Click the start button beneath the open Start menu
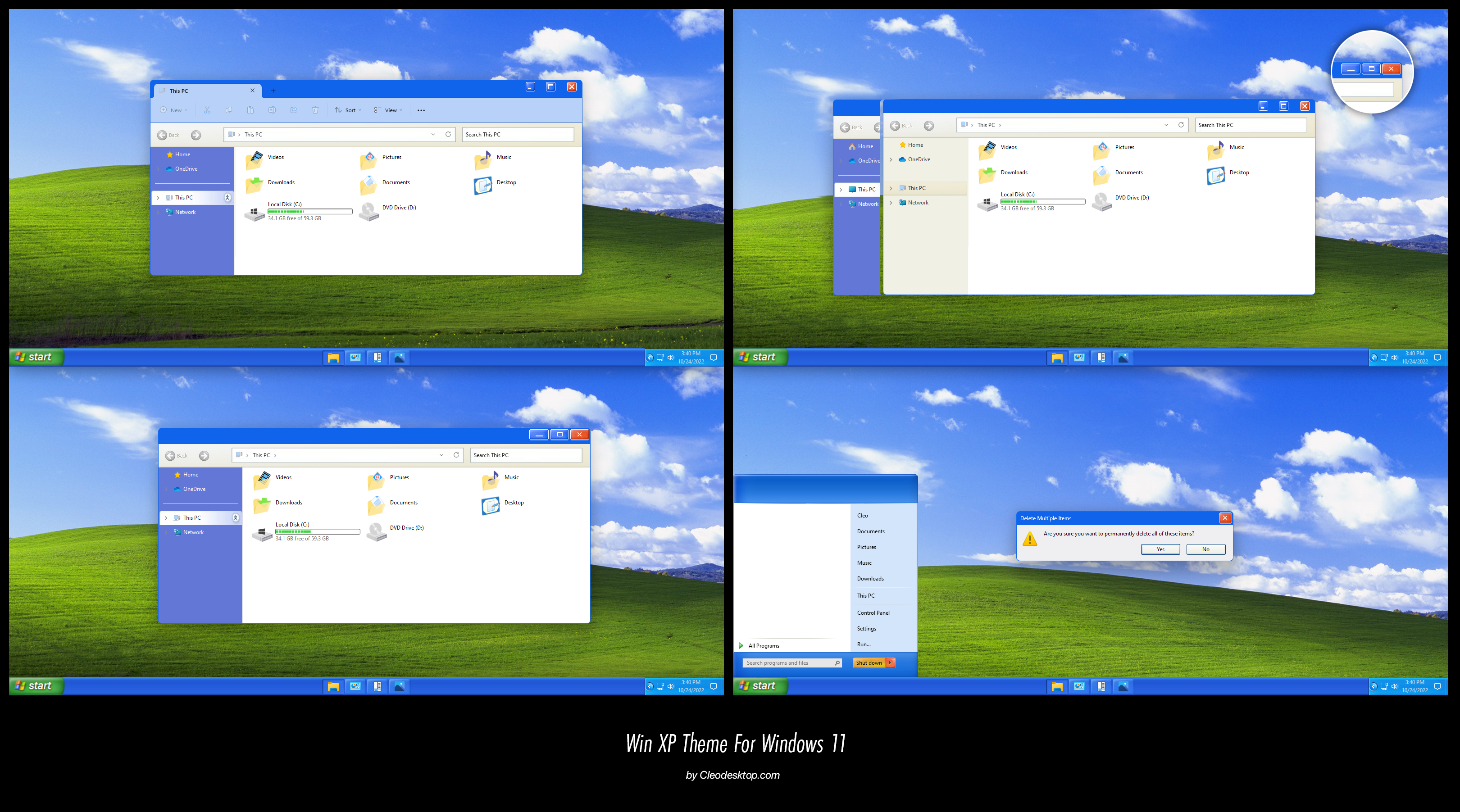Screen dimensions: 1460x812 (x=760, y=685)
